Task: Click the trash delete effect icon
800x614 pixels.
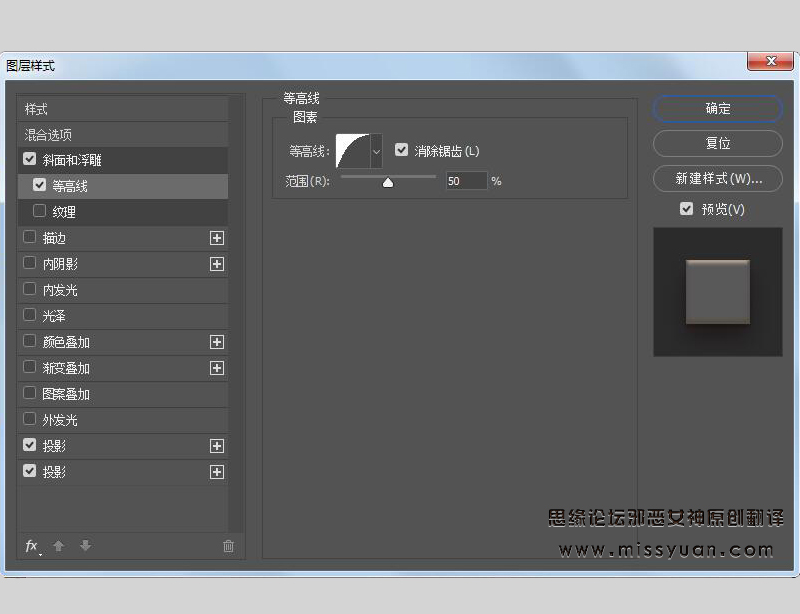Action: pos(229,546)
